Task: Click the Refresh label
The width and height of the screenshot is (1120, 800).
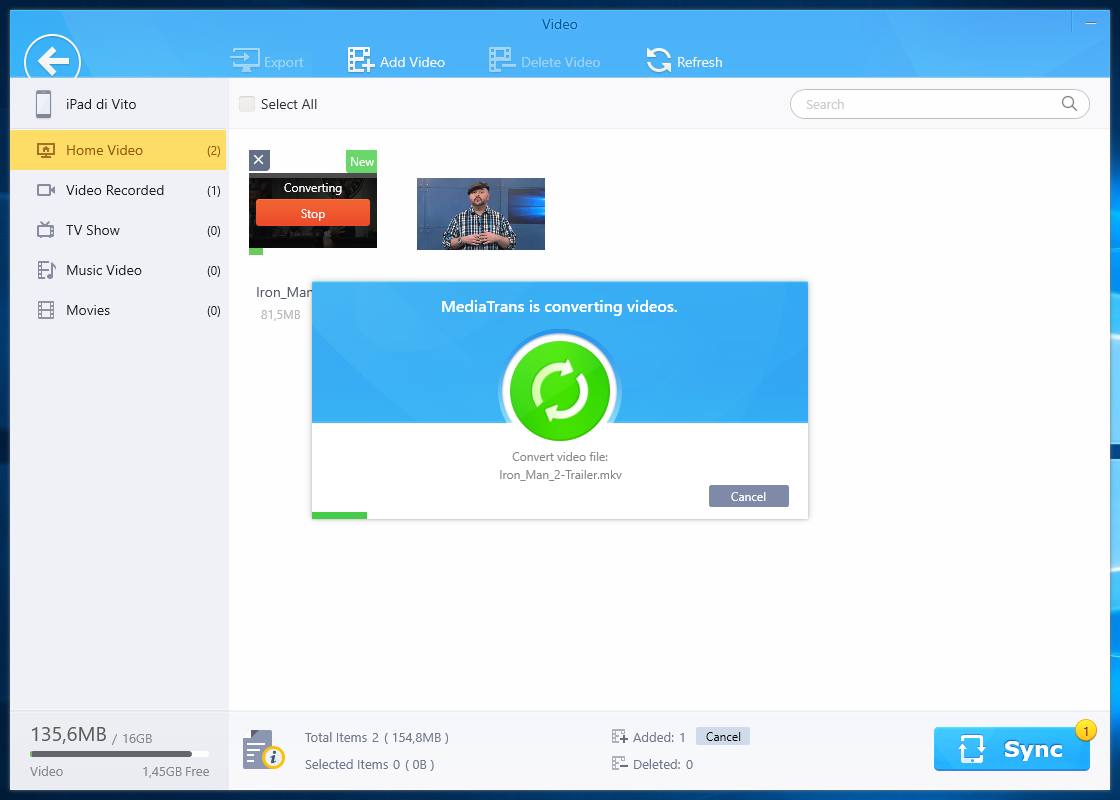Action: (x=699, y=62)
